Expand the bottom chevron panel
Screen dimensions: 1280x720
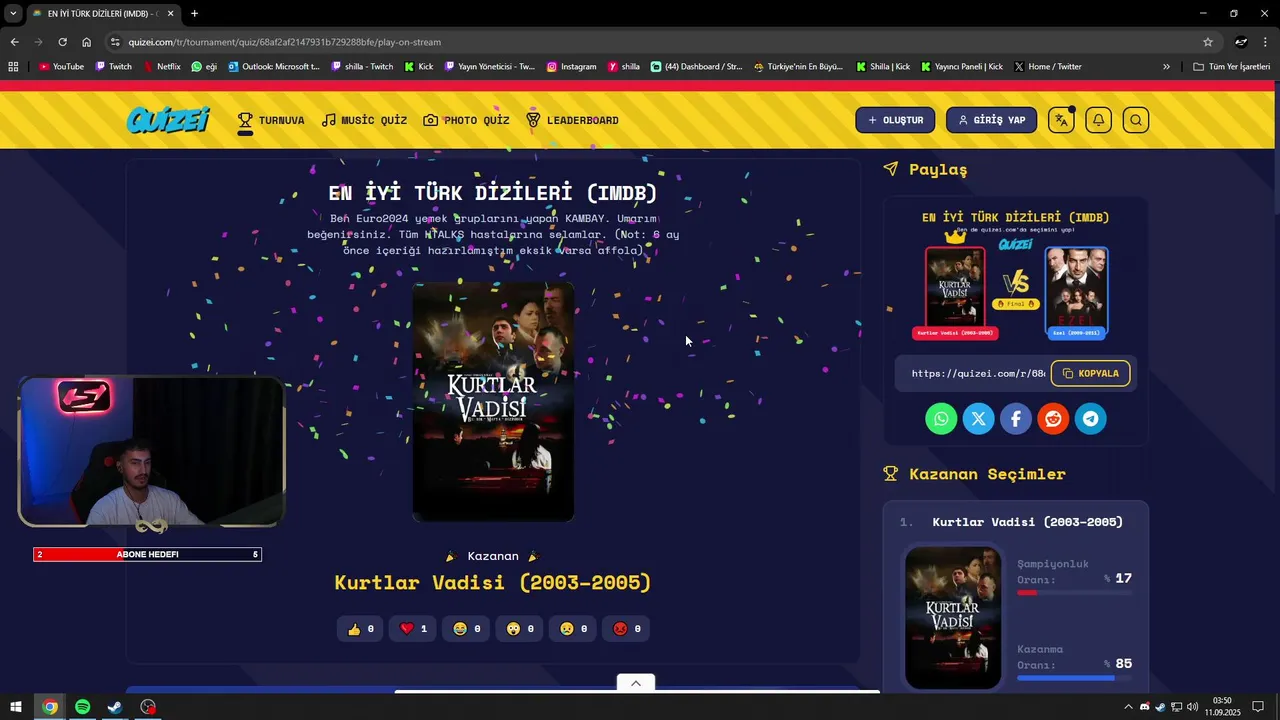click(x=635, y=683)
